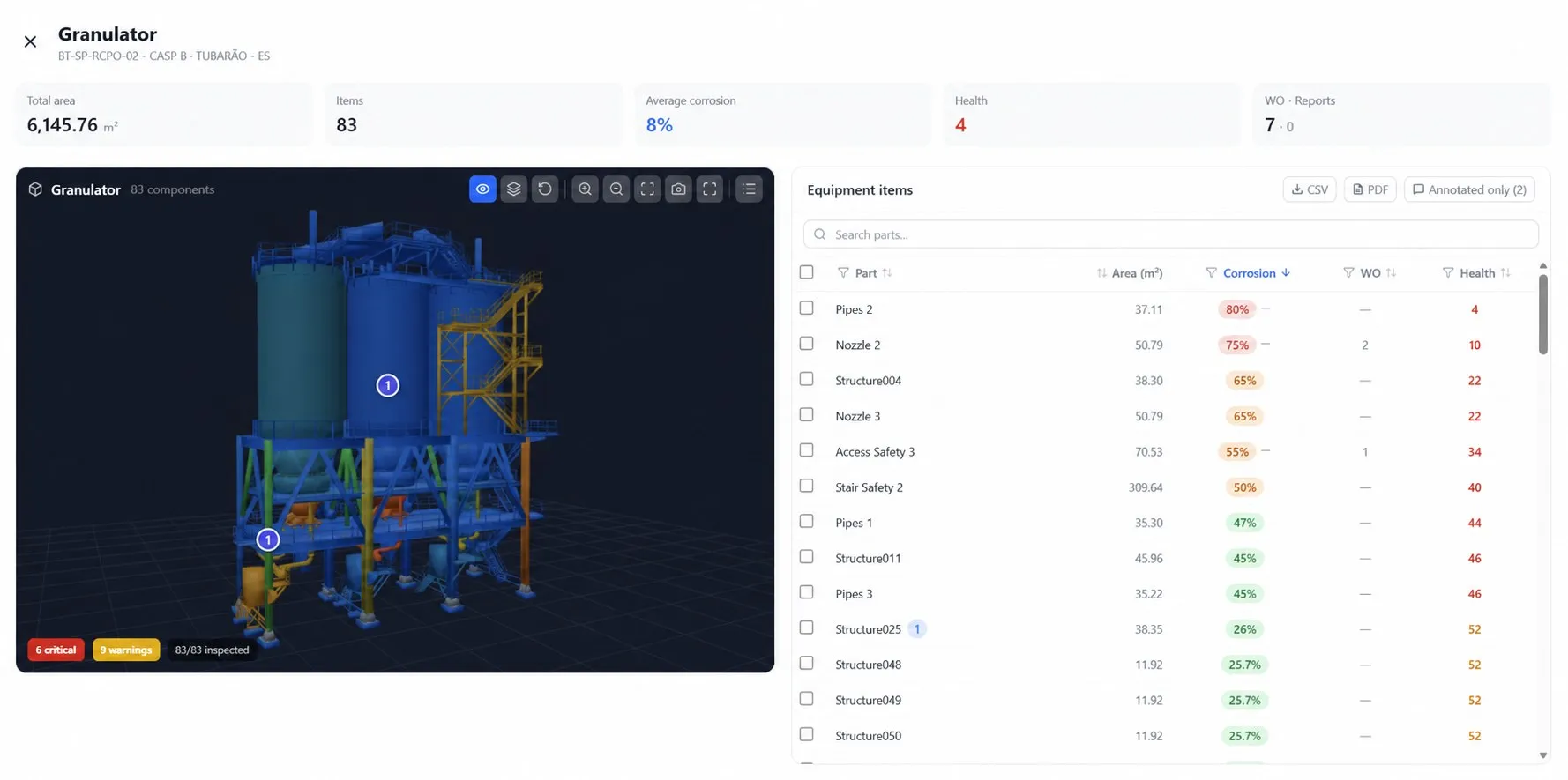Tick the Stair Safety 2 checkbox
Screen dimensions: 1568x780
click(x=806, y=486)
